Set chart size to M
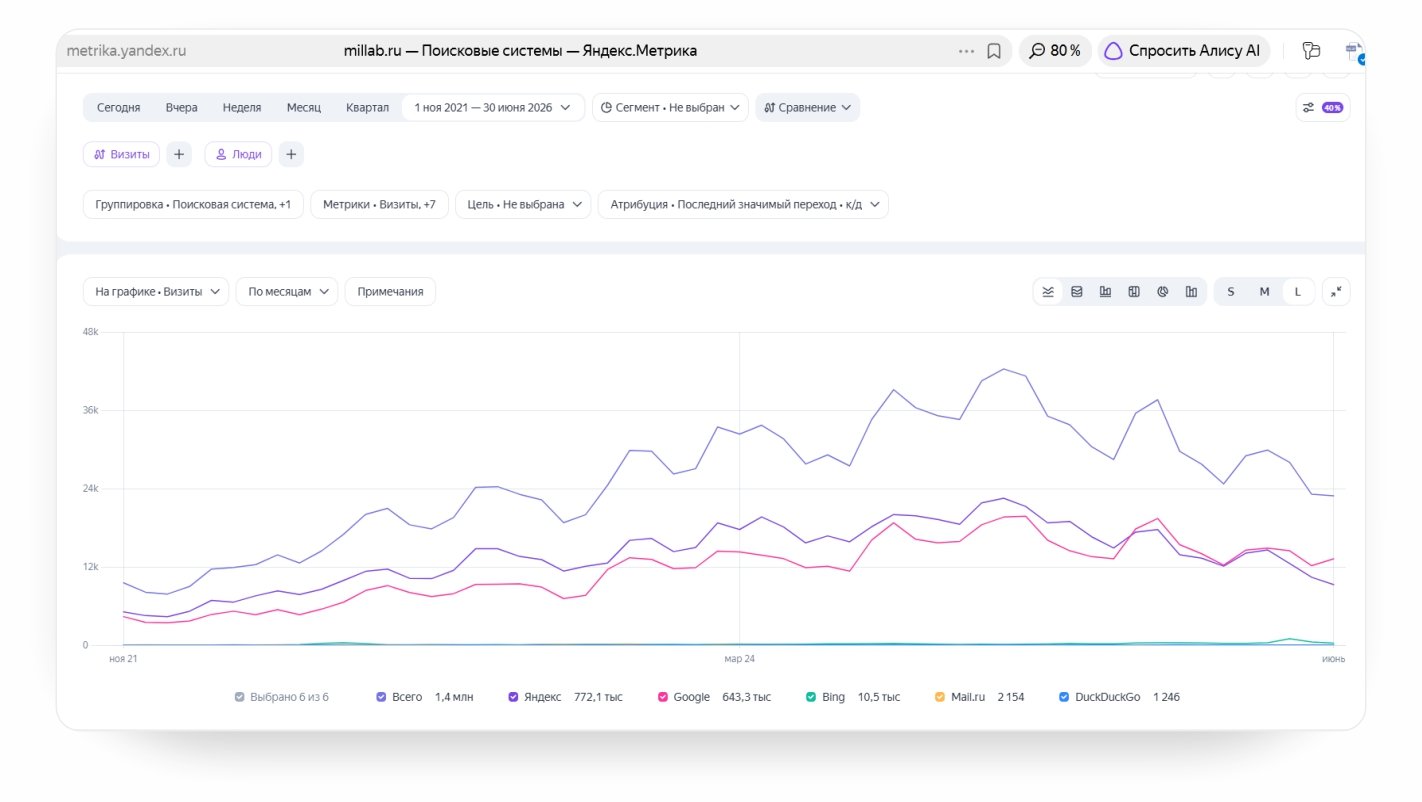1422x802 pixels. (x=1264, y=292)
